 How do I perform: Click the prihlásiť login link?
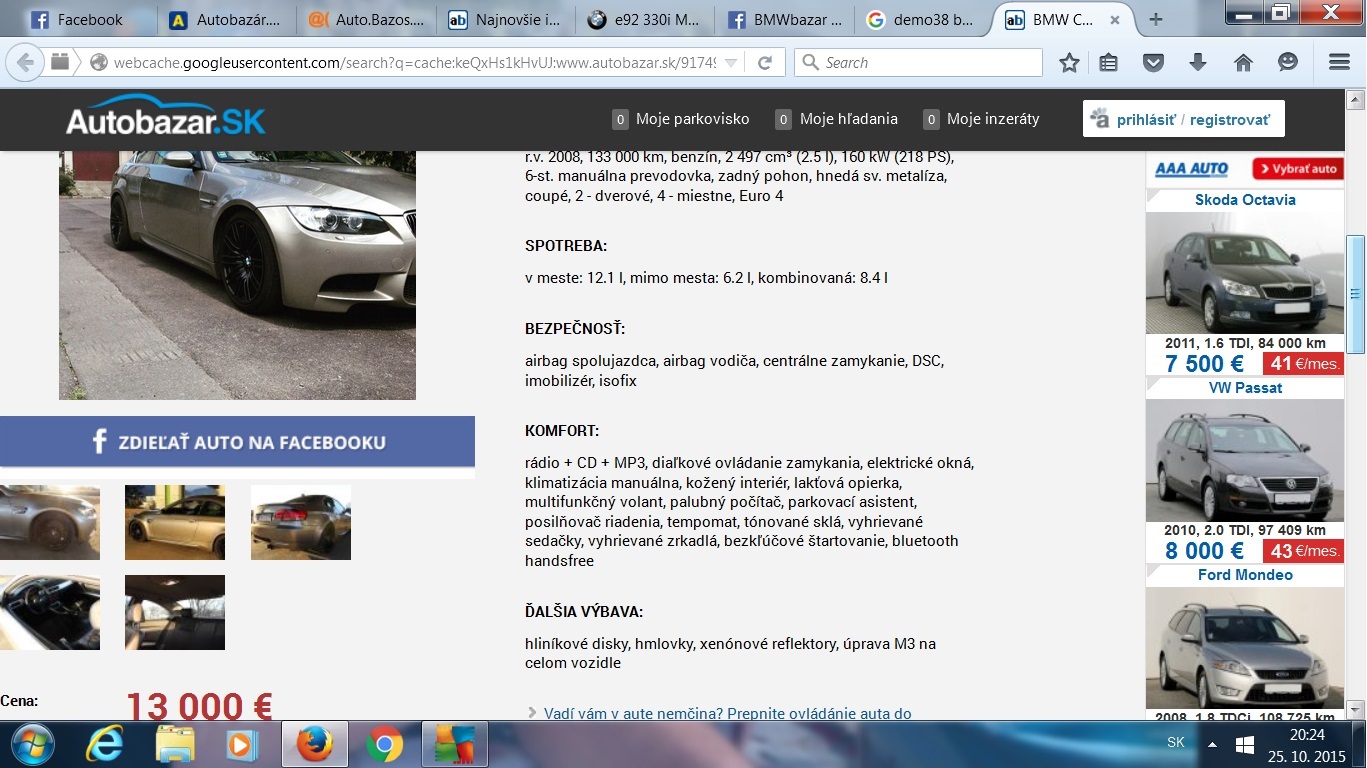tap(1145, 119)
